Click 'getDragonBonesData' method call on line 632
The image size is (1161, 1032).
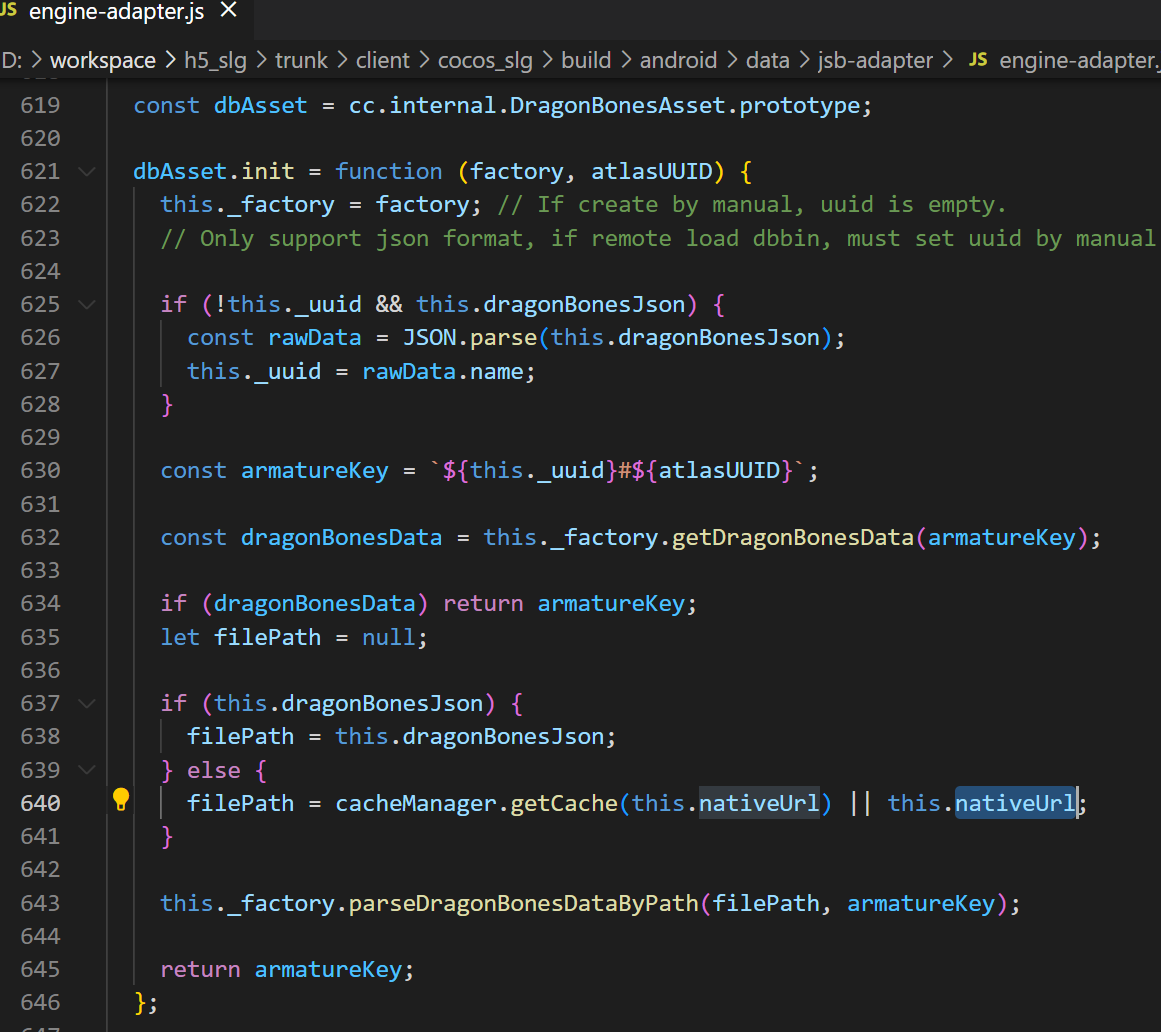click(x=792, y=537)
